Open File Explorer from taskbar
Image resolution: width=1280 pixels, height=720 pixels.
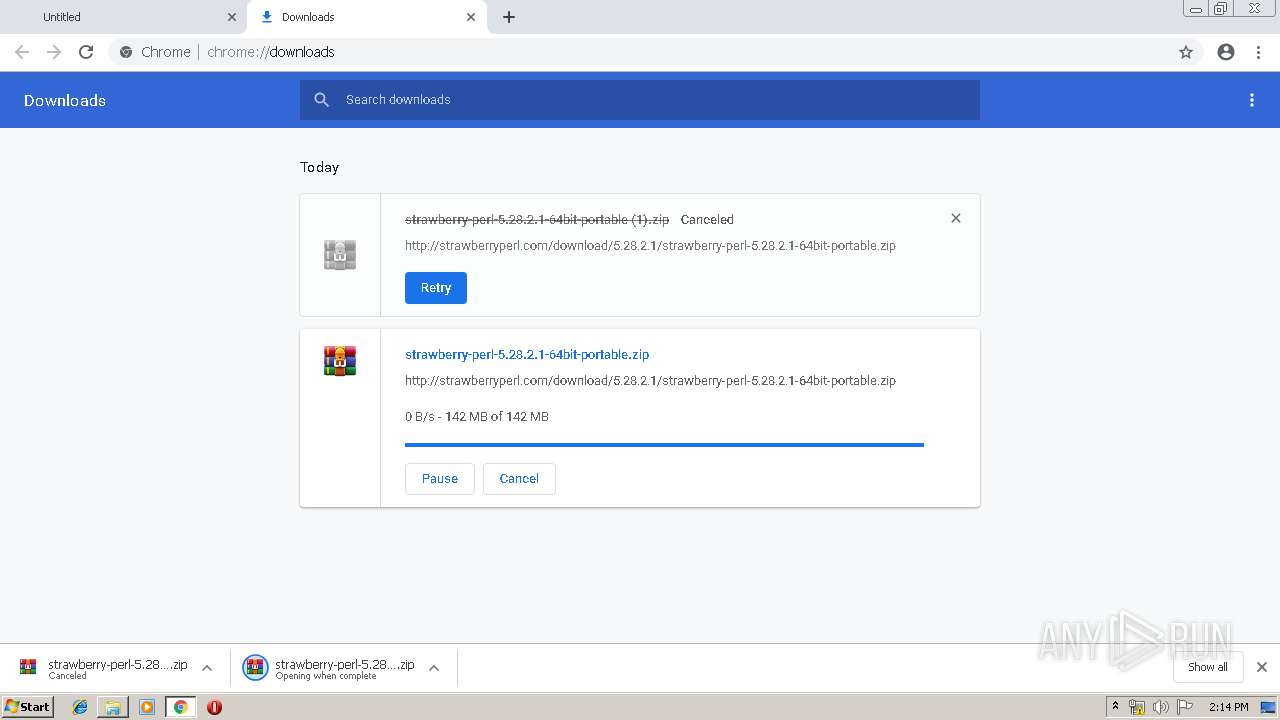tap(113, 707)
